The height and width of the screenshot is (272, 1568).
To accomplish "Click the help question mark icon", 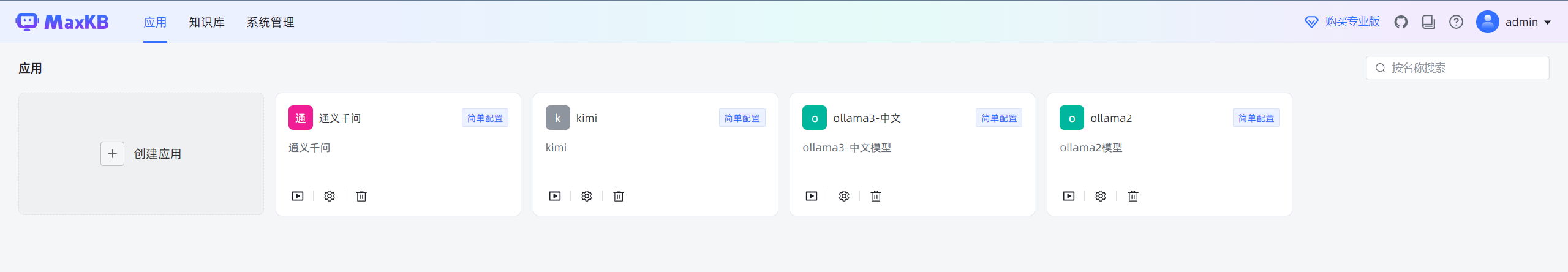I will pos(1456,22).
